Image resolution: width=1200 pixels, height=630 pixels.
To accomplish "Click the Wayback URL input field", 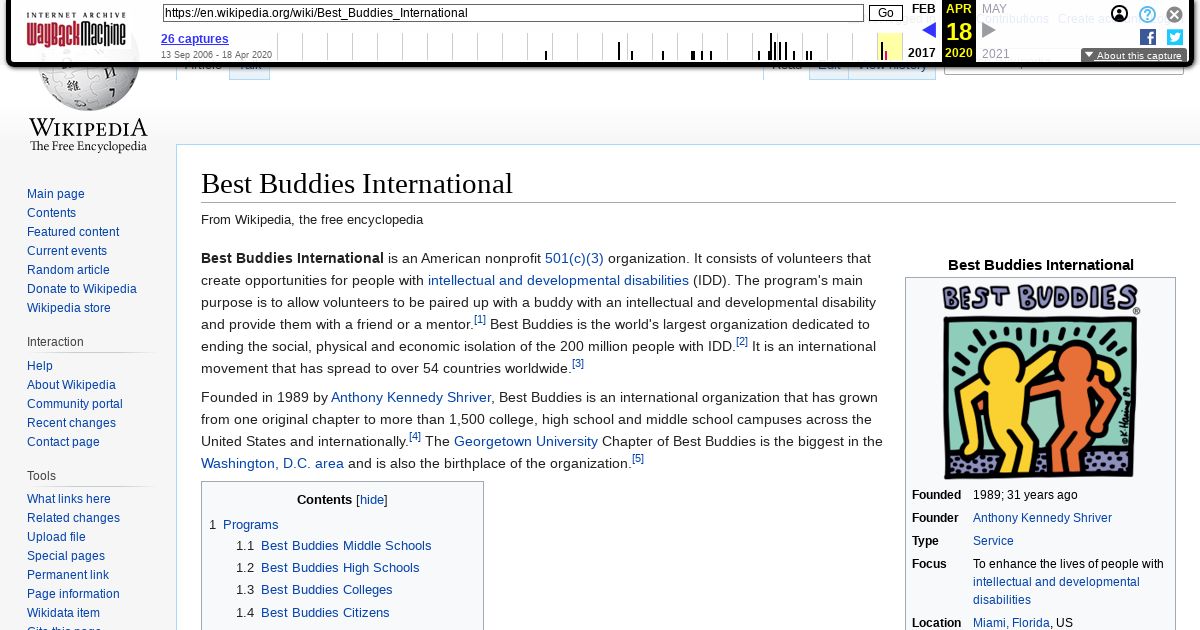I will click(x=513, y=13).
